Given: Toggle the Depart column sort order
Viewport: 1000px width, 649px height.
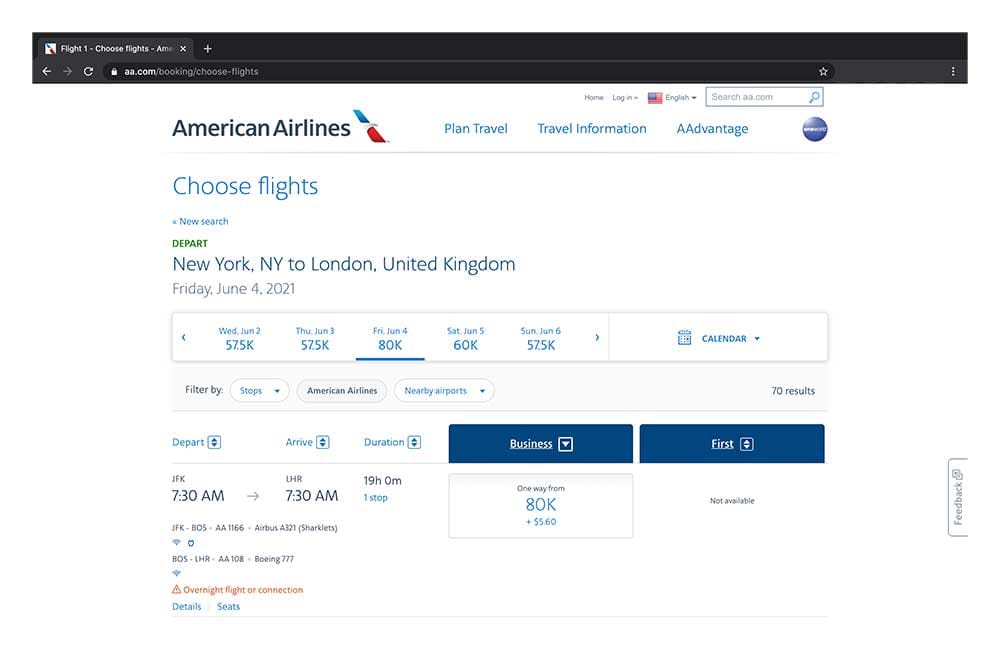Looking at the screenshot, I should pos(216,441).
